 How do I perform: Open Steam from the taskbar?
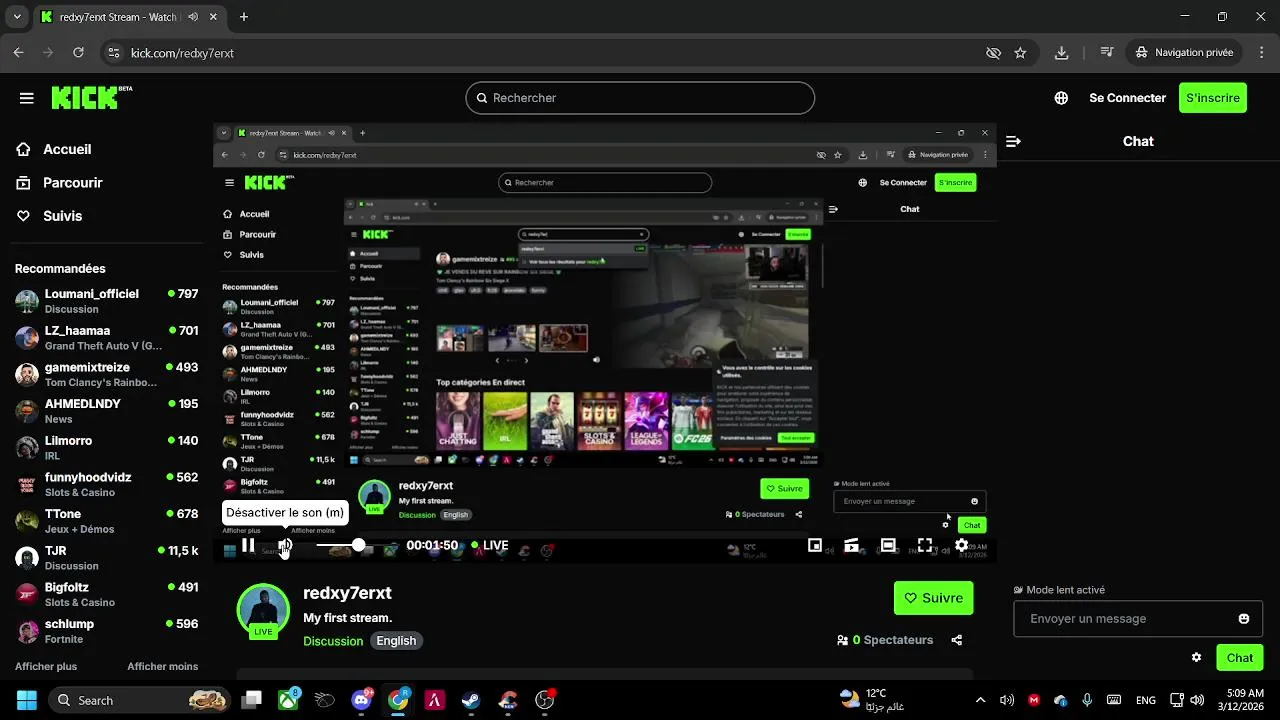[x=471, y=700]
